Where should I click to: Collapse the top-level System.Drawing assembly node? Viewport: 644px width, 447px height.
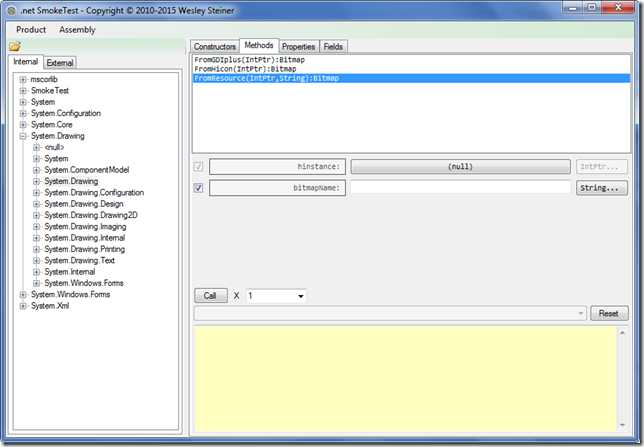click(23, 136)
